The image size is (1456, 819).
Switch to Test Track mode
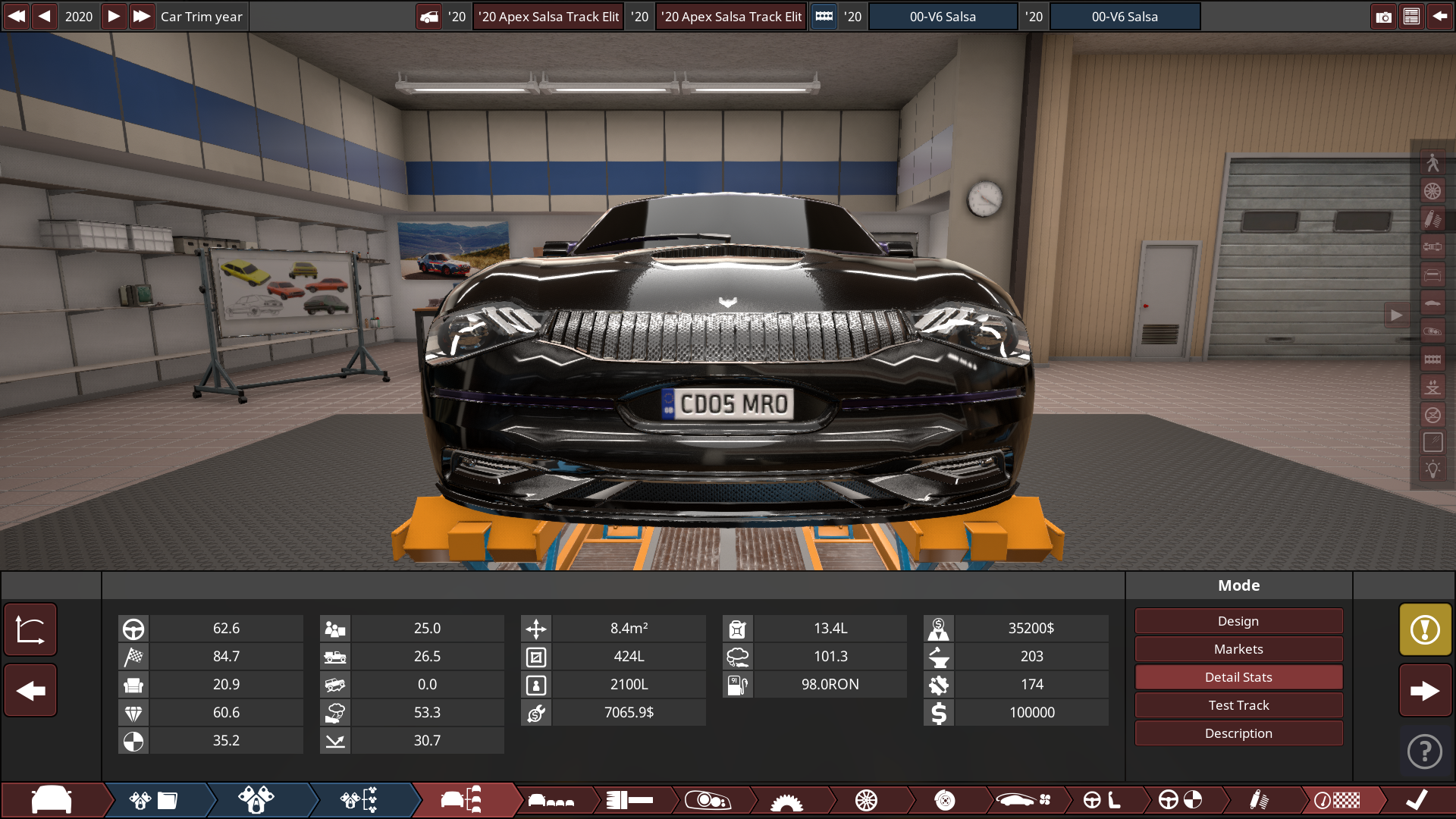click(1238, 705)
